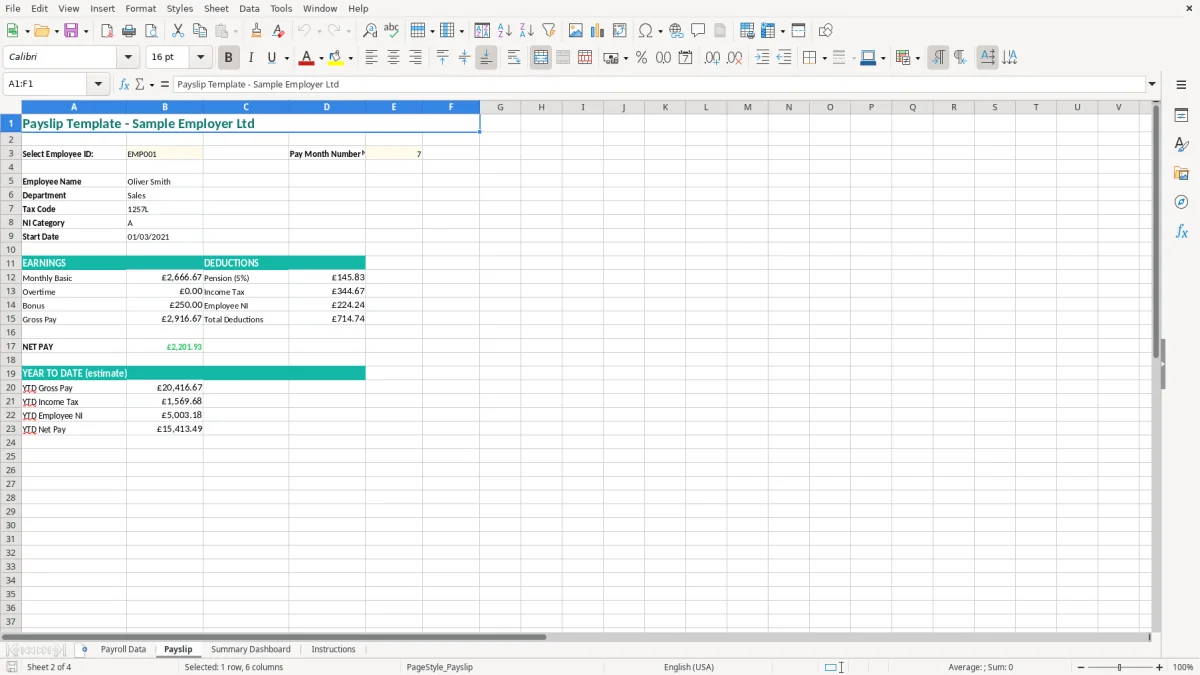Screen dimensions: 1200x675
Task: Switch to Summary Dashboard sheet tab
Action: 251,649
